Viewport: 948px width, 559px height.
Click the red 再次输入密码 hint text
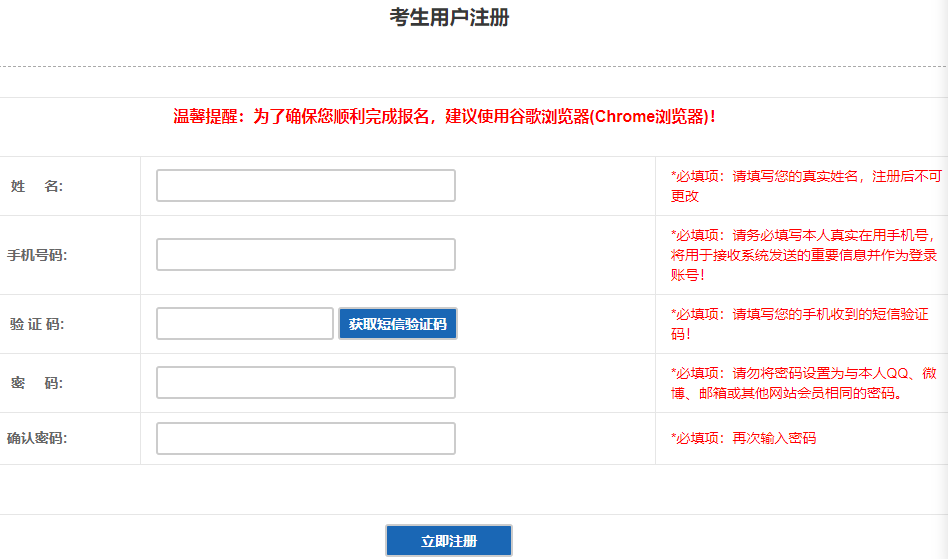coord(743,438)
